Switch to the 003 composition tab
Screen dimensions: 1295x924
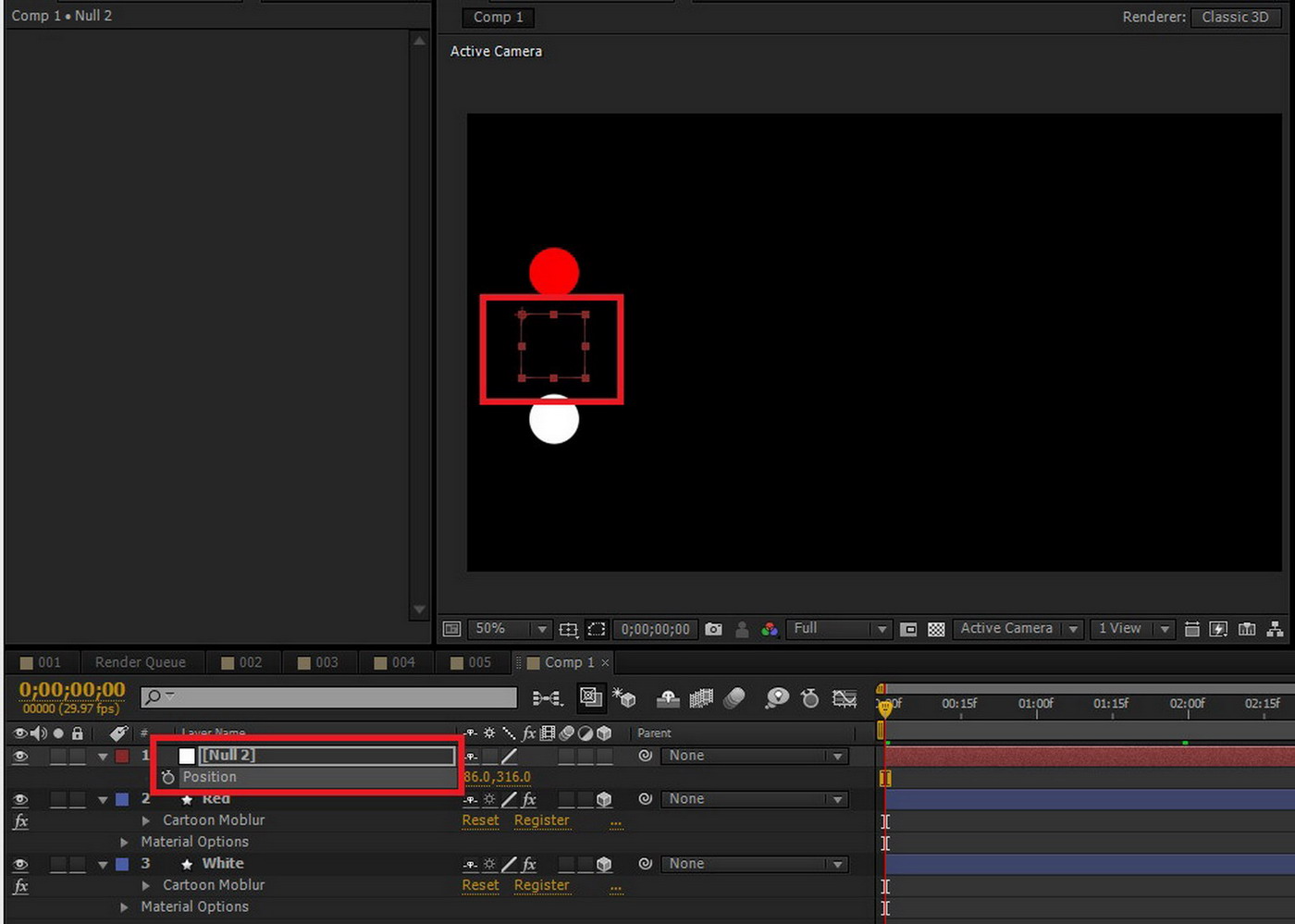pos(317,662)
